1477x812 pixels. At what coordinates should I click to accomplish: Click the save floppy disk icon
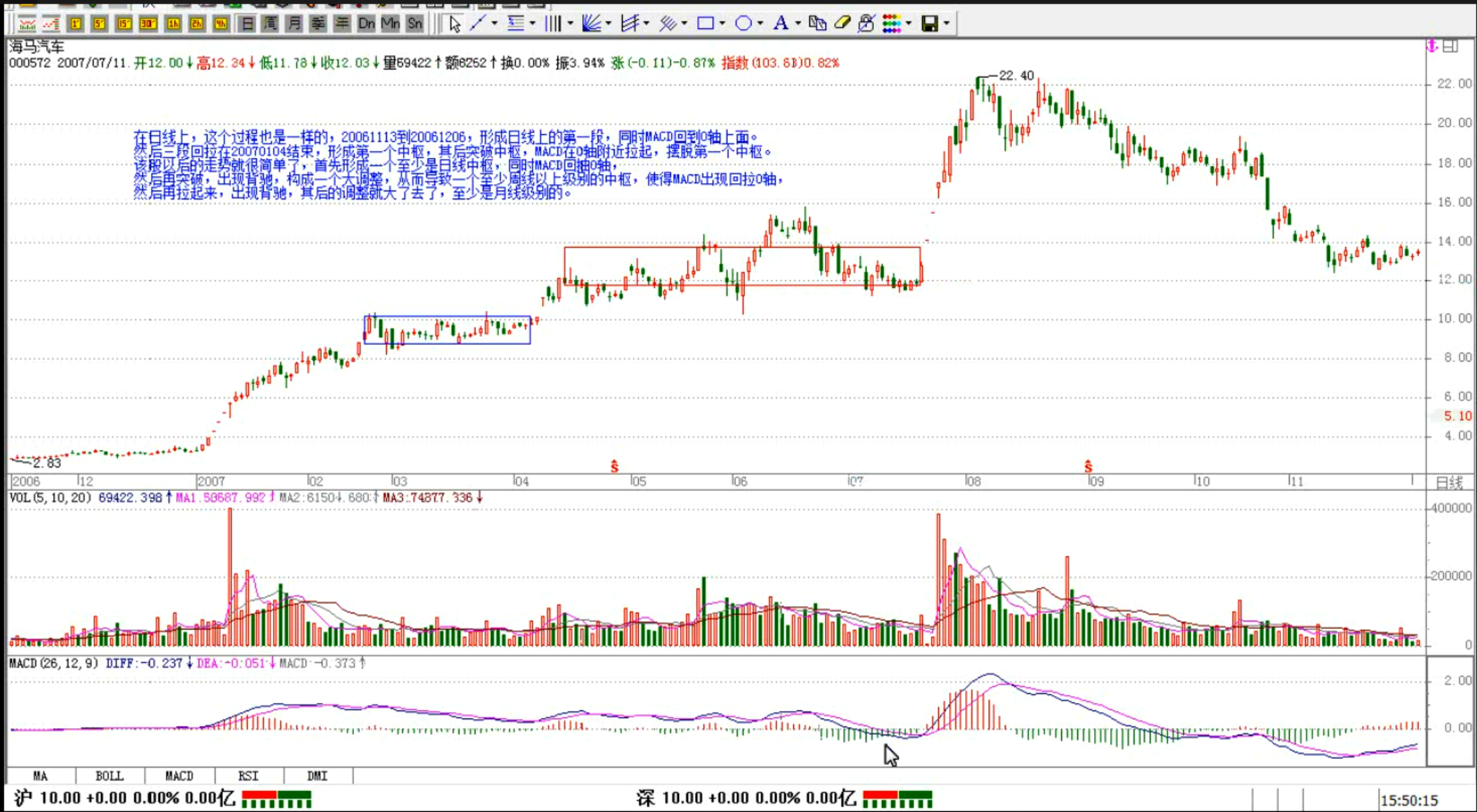929,24
